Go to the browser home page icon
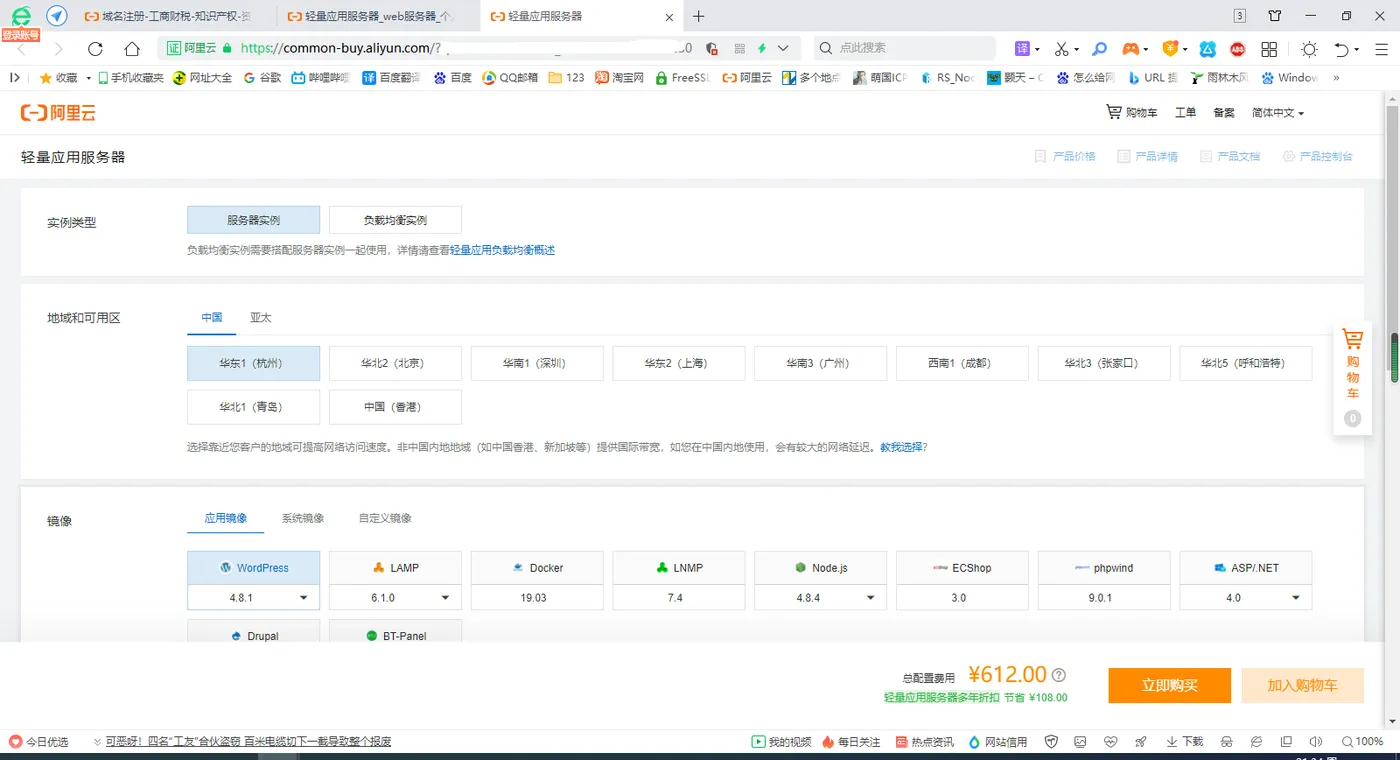 point(132,48)
